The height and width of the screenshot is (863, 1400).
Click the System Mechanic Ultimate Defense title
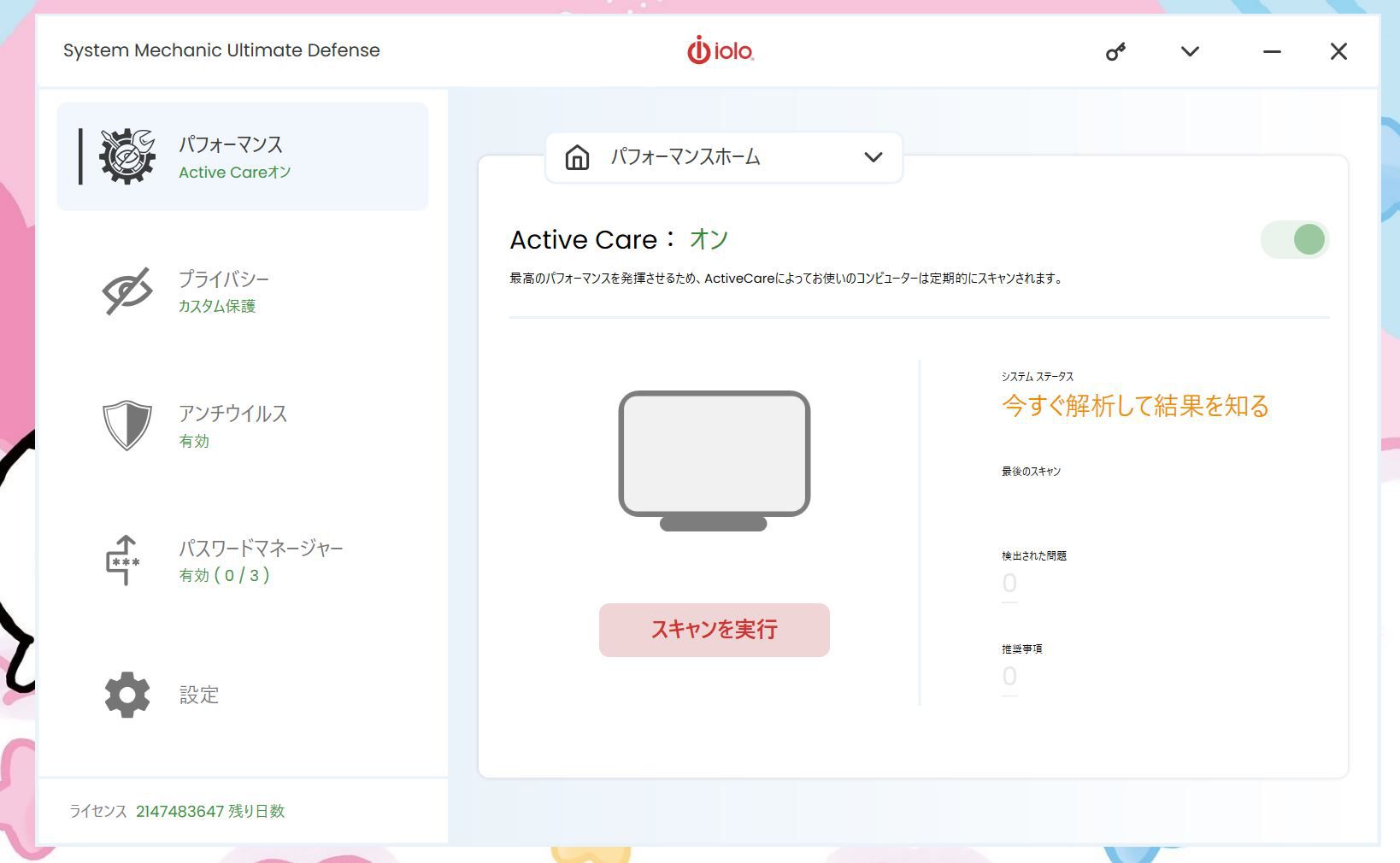coord(221,50)
